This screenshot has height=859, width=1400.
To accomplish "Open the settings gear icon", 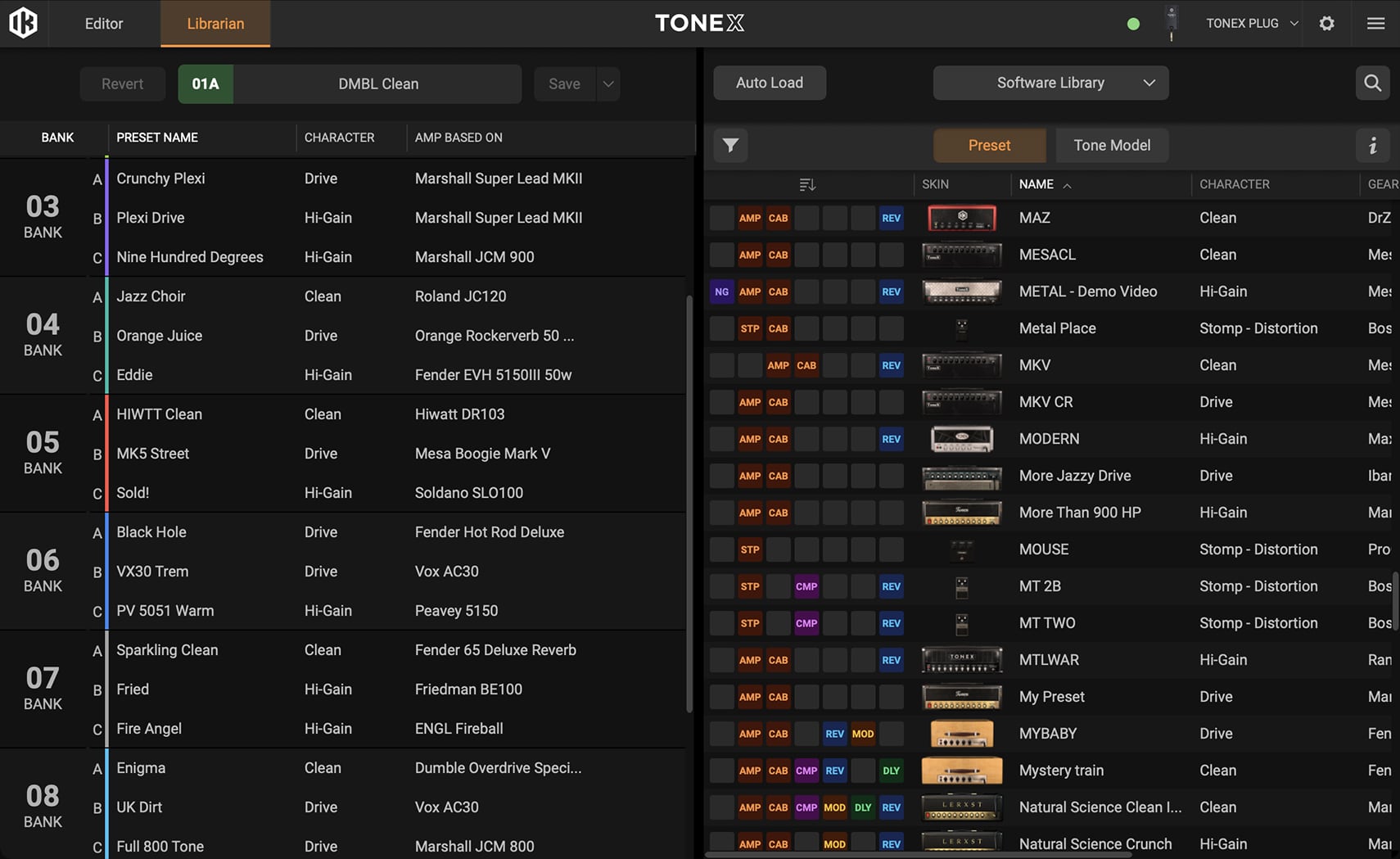I will (1326, 23).
